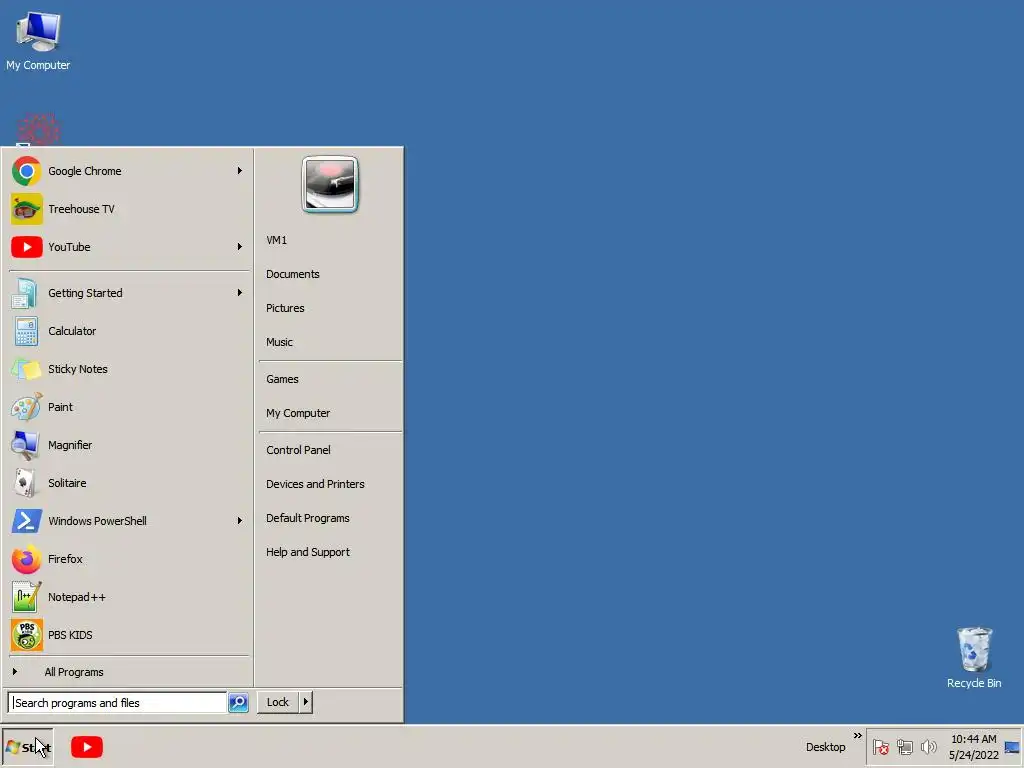Image resolution: width=1024 pixels, height=768 pixels.
Task: Click the Desktop toolbar label
Action: [825, 747]
